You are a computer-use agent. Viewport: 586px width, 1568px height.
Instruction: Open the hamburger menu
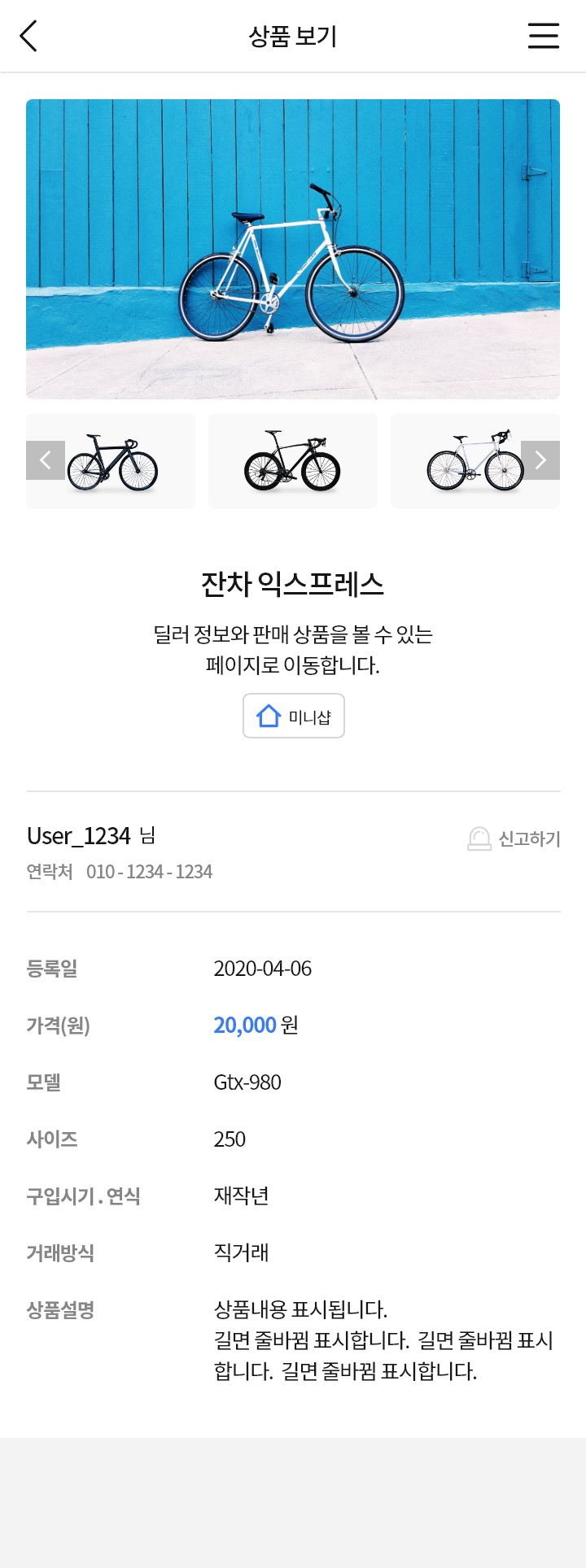pyautogui.click(x=543, y=36)
